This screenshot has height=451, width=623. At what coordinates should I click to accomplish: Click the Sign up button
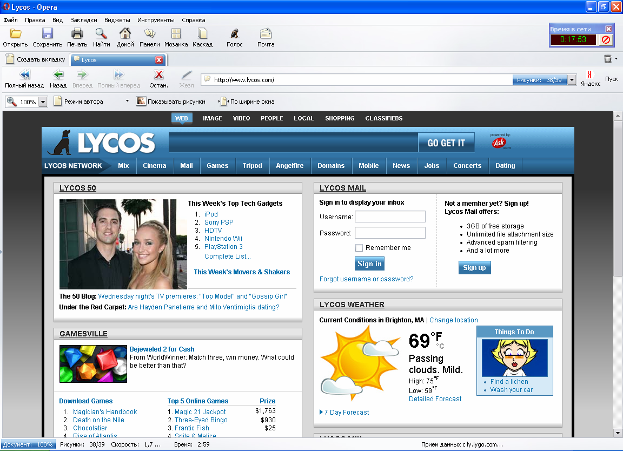tap(474, 267)
